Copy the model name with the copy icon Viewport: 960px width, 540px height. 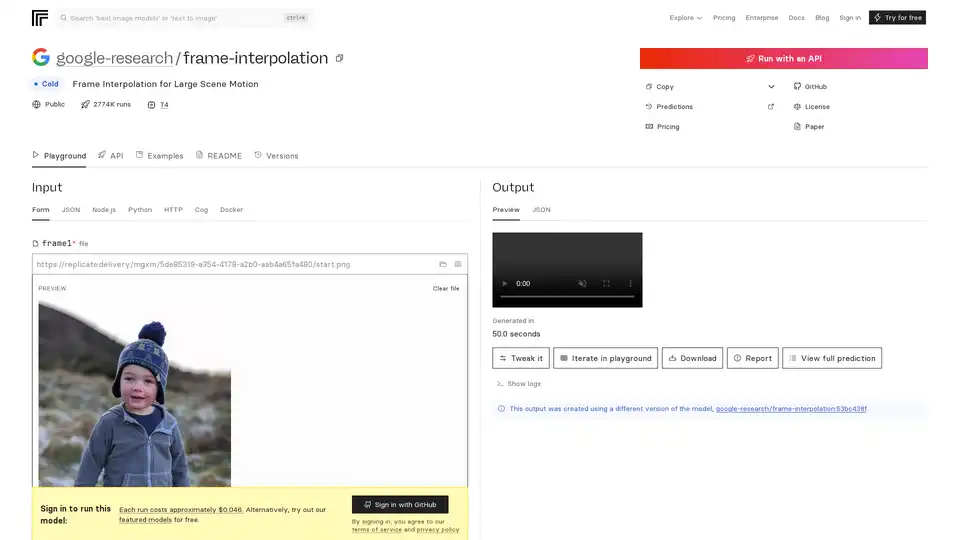pos(340,58)
